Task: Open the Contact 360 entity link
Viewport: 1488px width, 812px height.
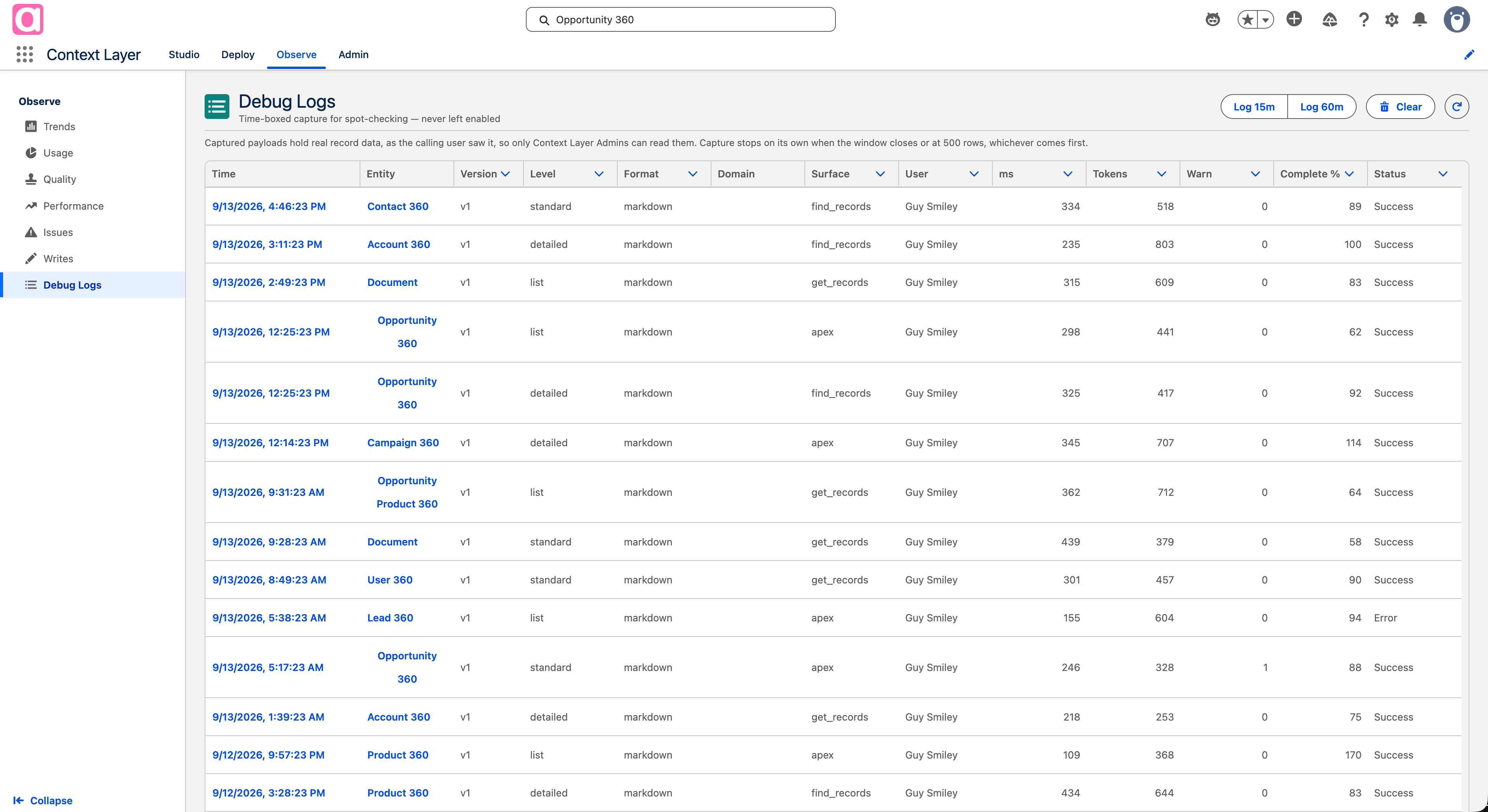Action: 398,206
